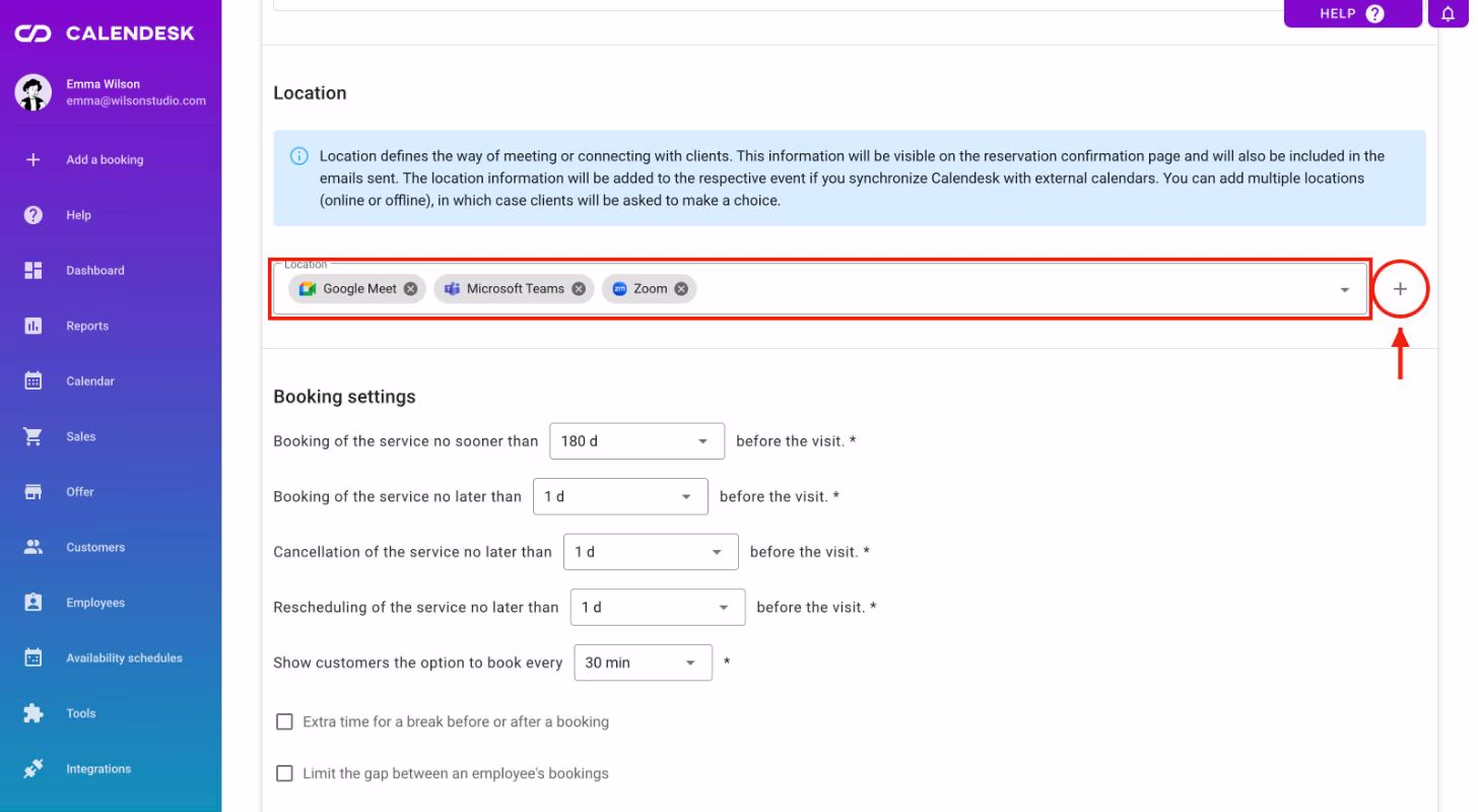Open the Availability schedules link
1478x812 pixels.
[x=124, y=658]
